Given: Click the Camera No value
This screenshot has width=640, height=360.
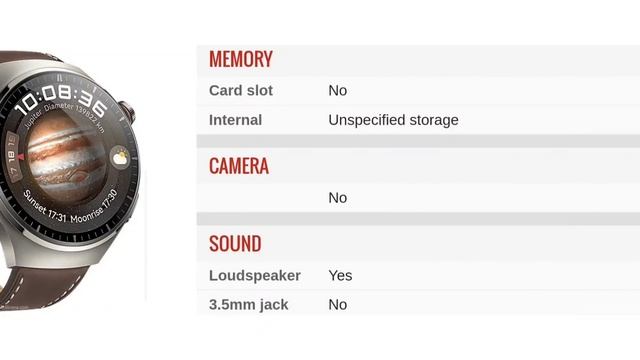Looking at the screenshot, I should [x=338, y=198].
